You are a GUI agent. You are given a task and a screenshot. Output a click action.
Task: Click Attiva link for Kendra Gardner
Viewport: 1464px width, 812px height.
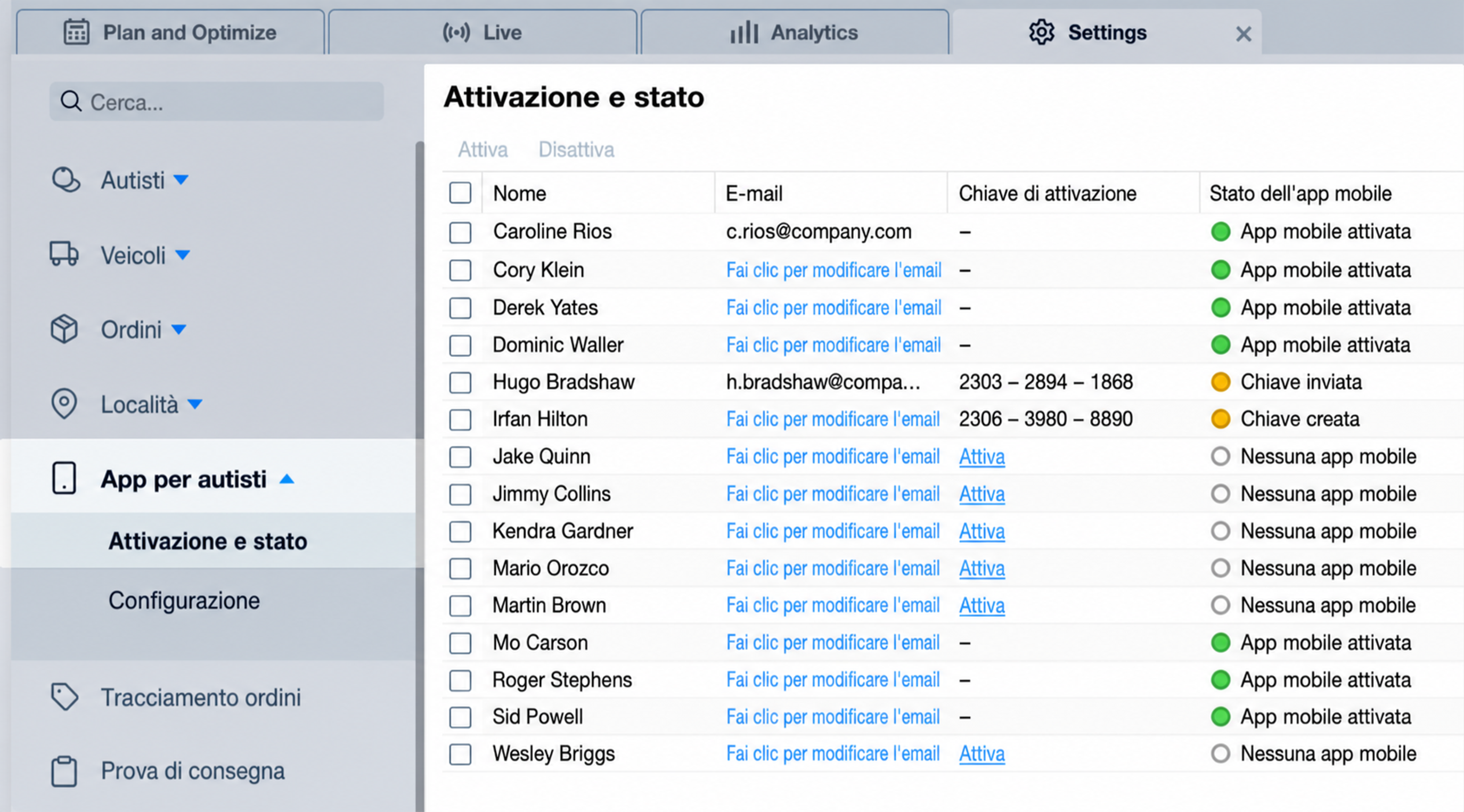coord(982,531)
